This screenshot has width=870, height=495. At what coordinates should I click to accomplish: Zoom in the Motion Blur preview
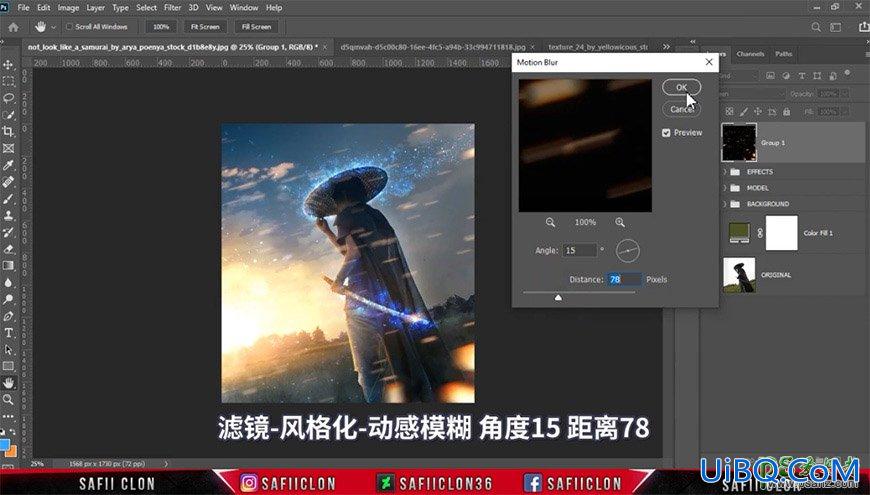620,222
